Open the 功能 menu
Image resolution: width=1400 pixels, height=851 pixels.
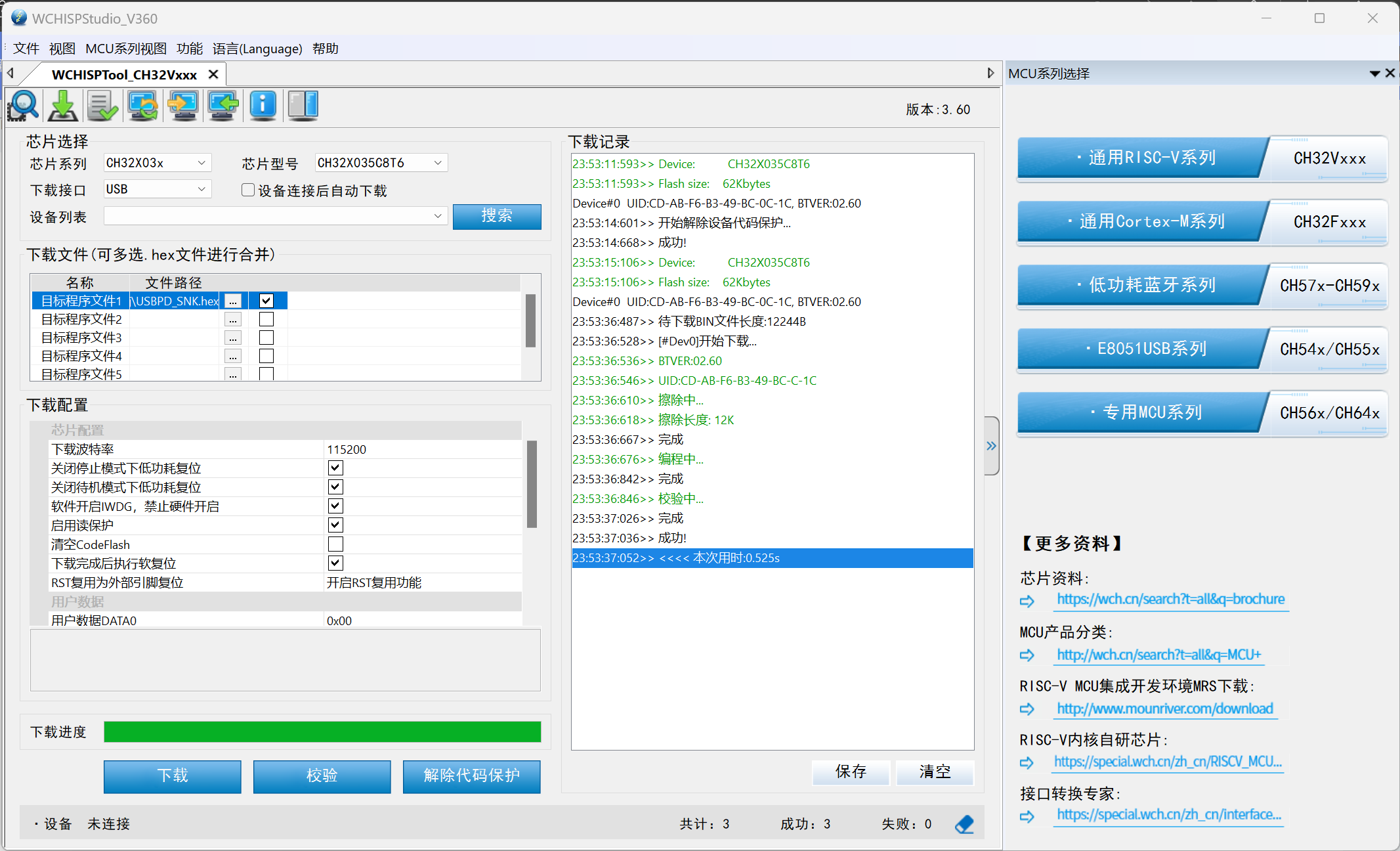[190, 49]
